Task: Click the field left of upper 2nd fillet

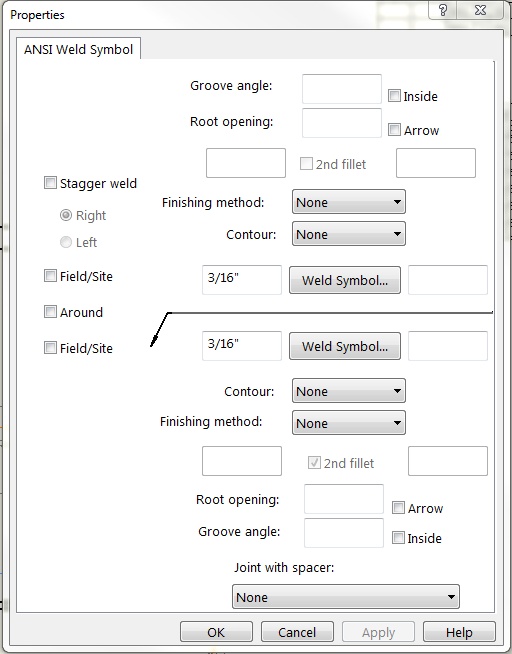Action: [246, 163]
